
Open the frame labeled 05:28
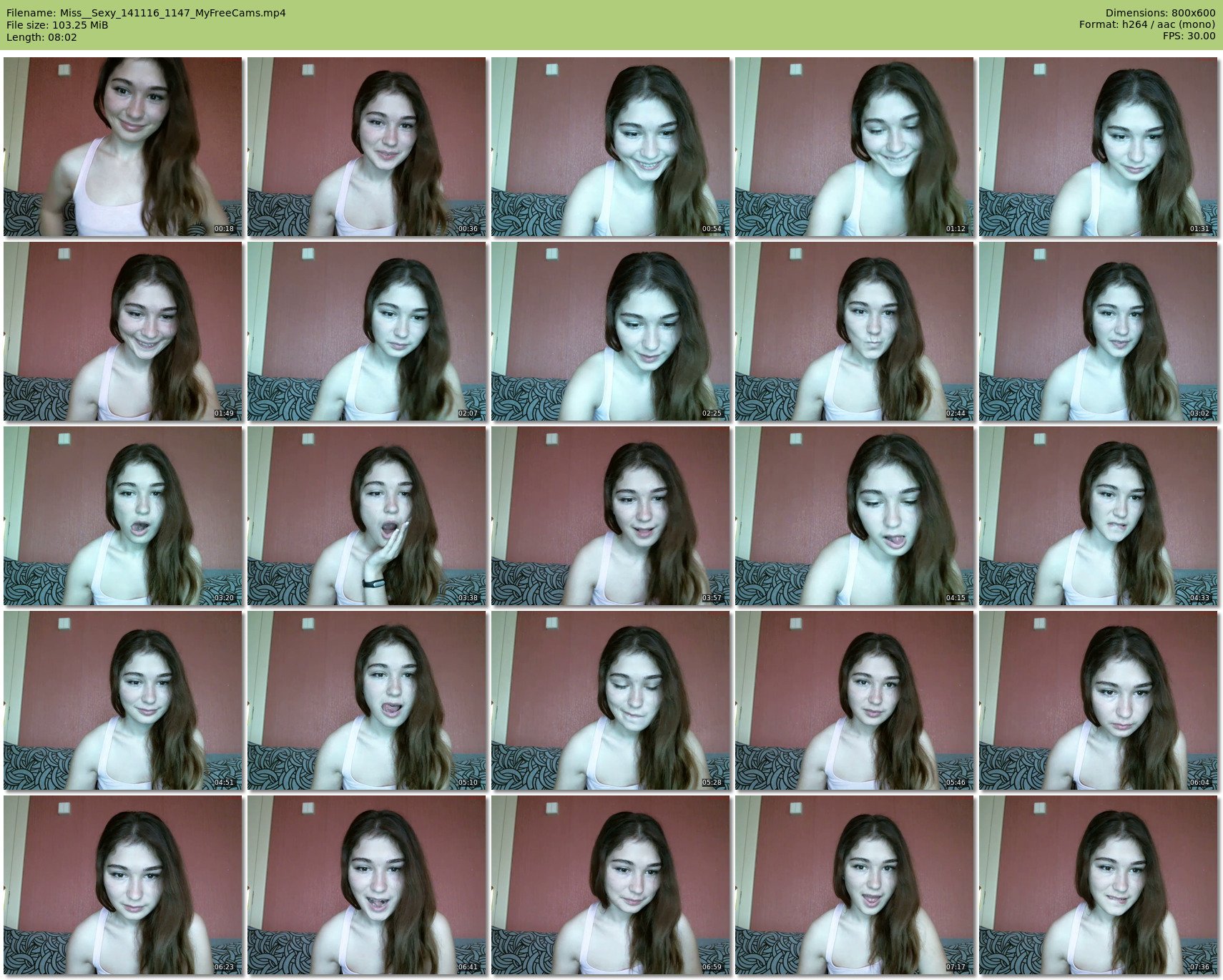[x=610, y=700]
